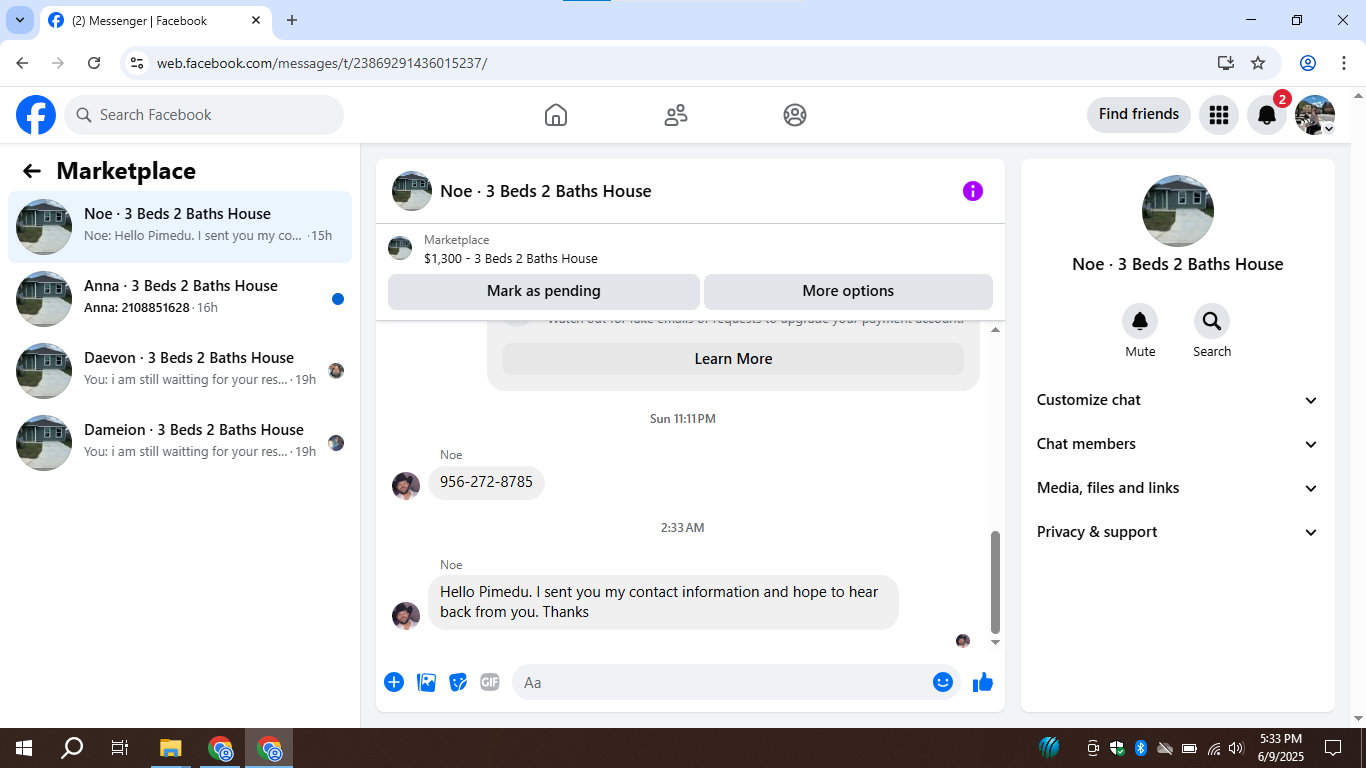1366x768 pixels.
Task: Open Task View on taskbar
Action: tap(120, 748)
